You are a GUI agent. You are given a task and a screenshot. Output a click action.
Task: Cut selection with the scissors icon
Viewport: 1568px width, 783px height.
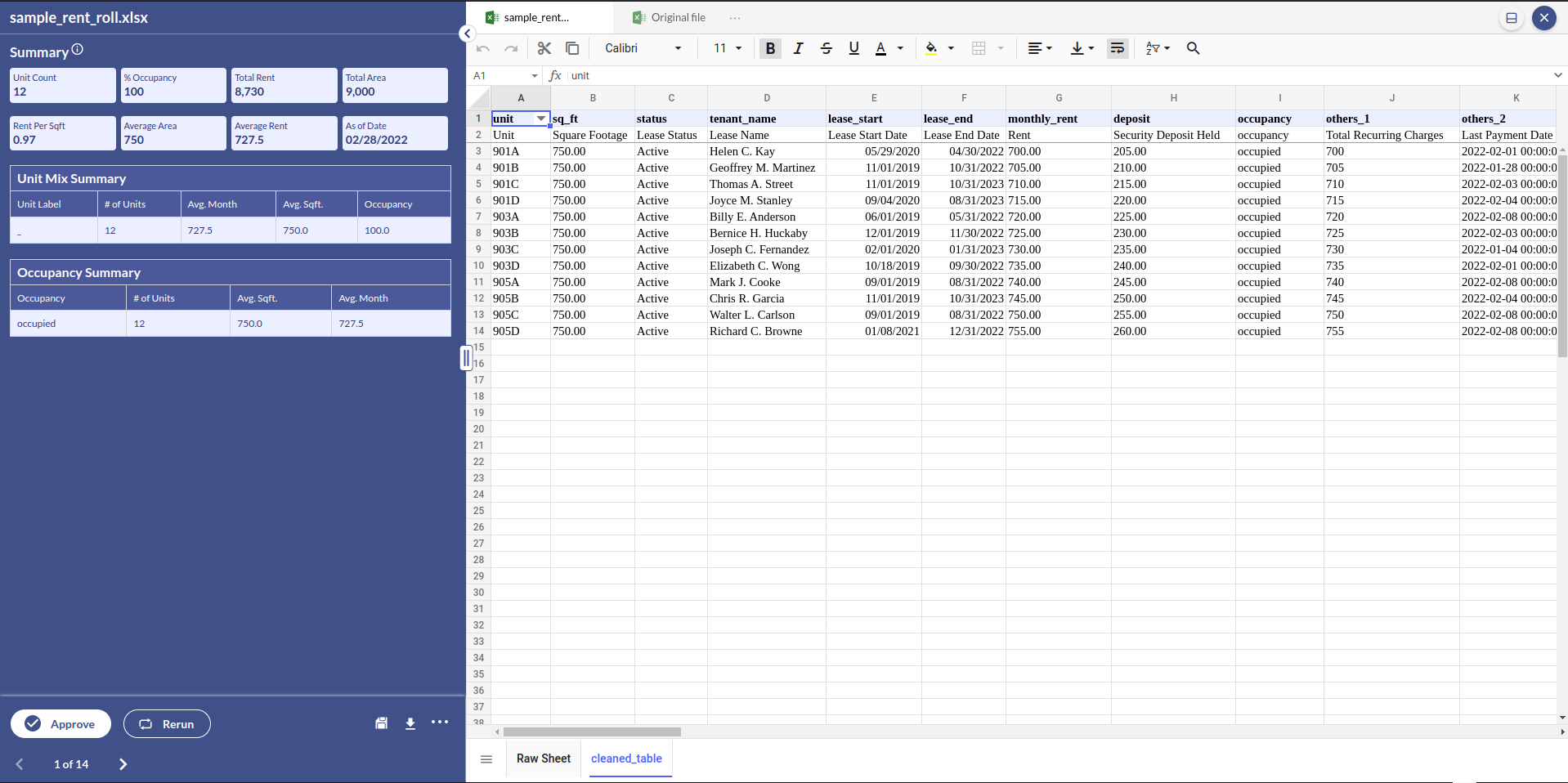click(x=544, y=49)
